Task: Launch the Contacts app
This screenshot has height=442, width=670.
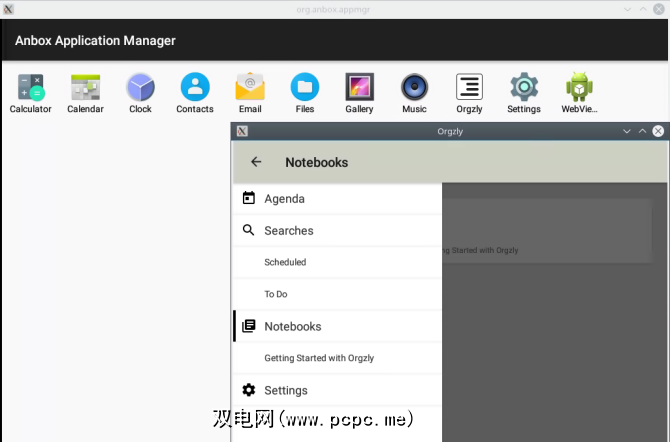Action: coord(195,88)
